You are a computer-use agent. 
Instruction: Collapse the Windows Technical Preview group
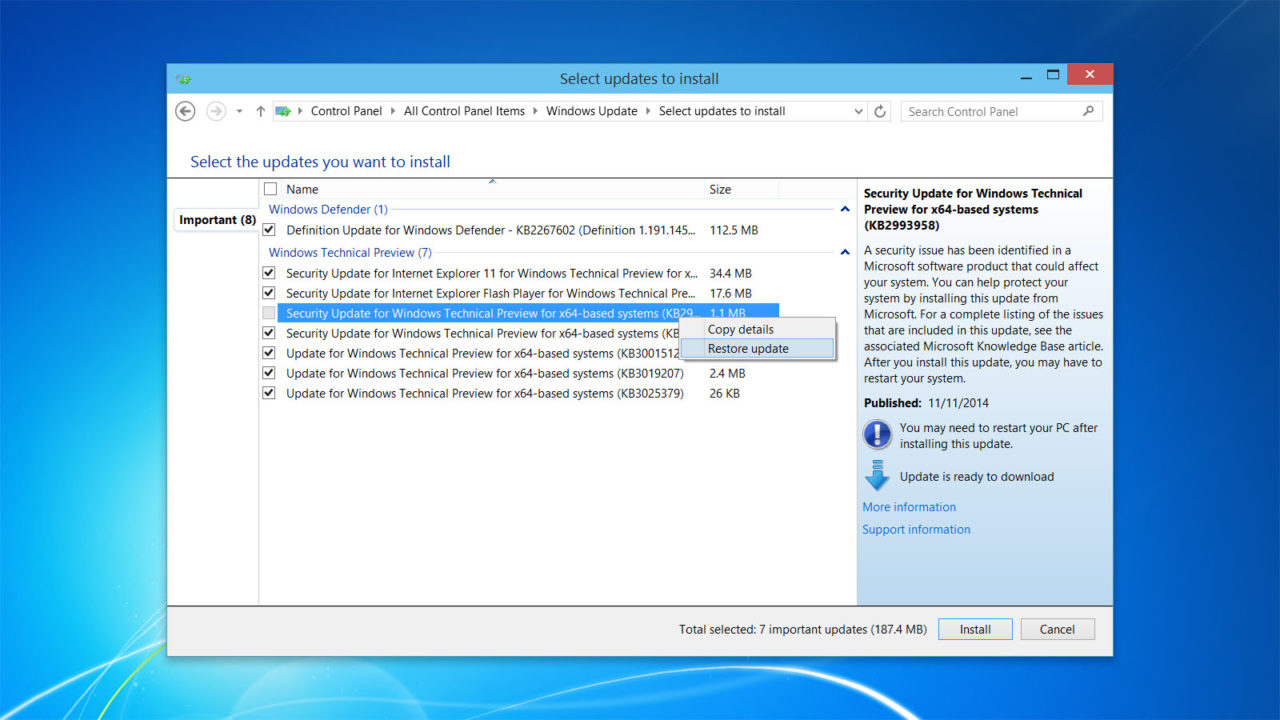pos(845,253)
